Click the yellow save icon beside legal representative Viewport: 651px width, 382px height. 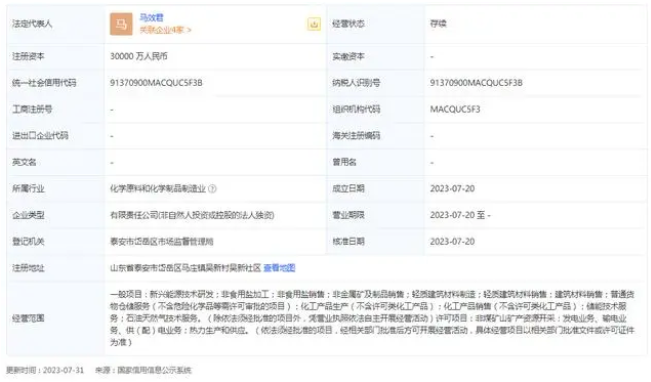[314, 24]
